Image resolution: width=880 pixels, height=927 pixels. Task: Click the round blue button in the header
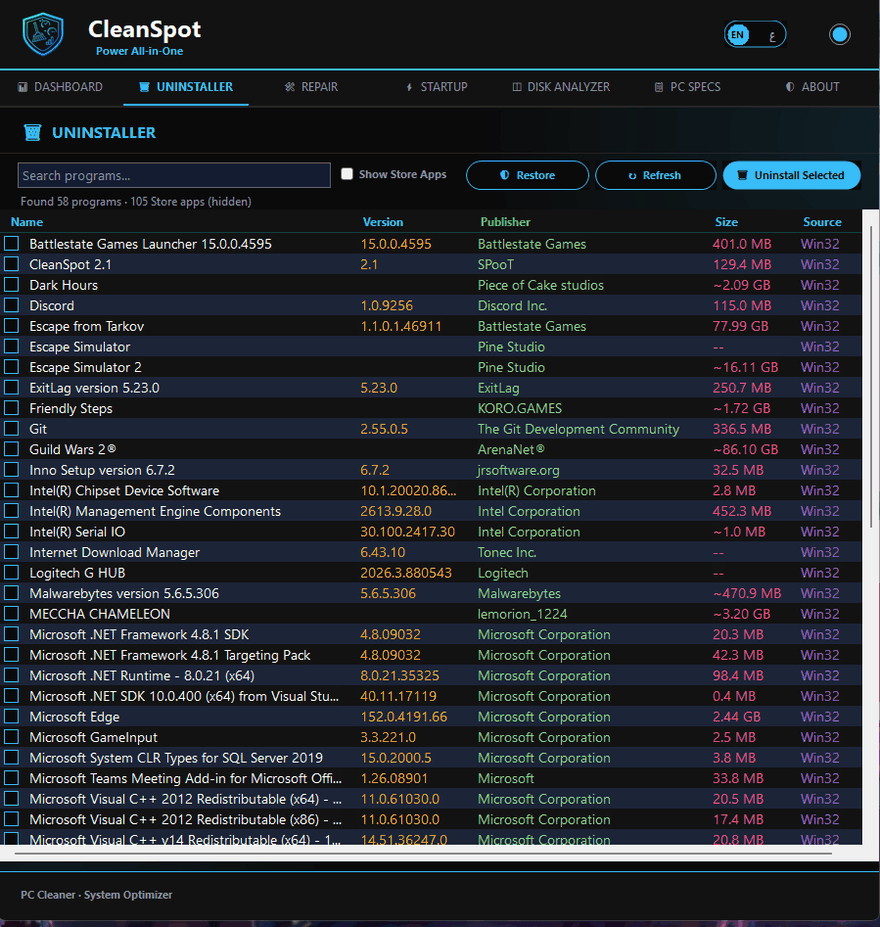pos(839,34)
